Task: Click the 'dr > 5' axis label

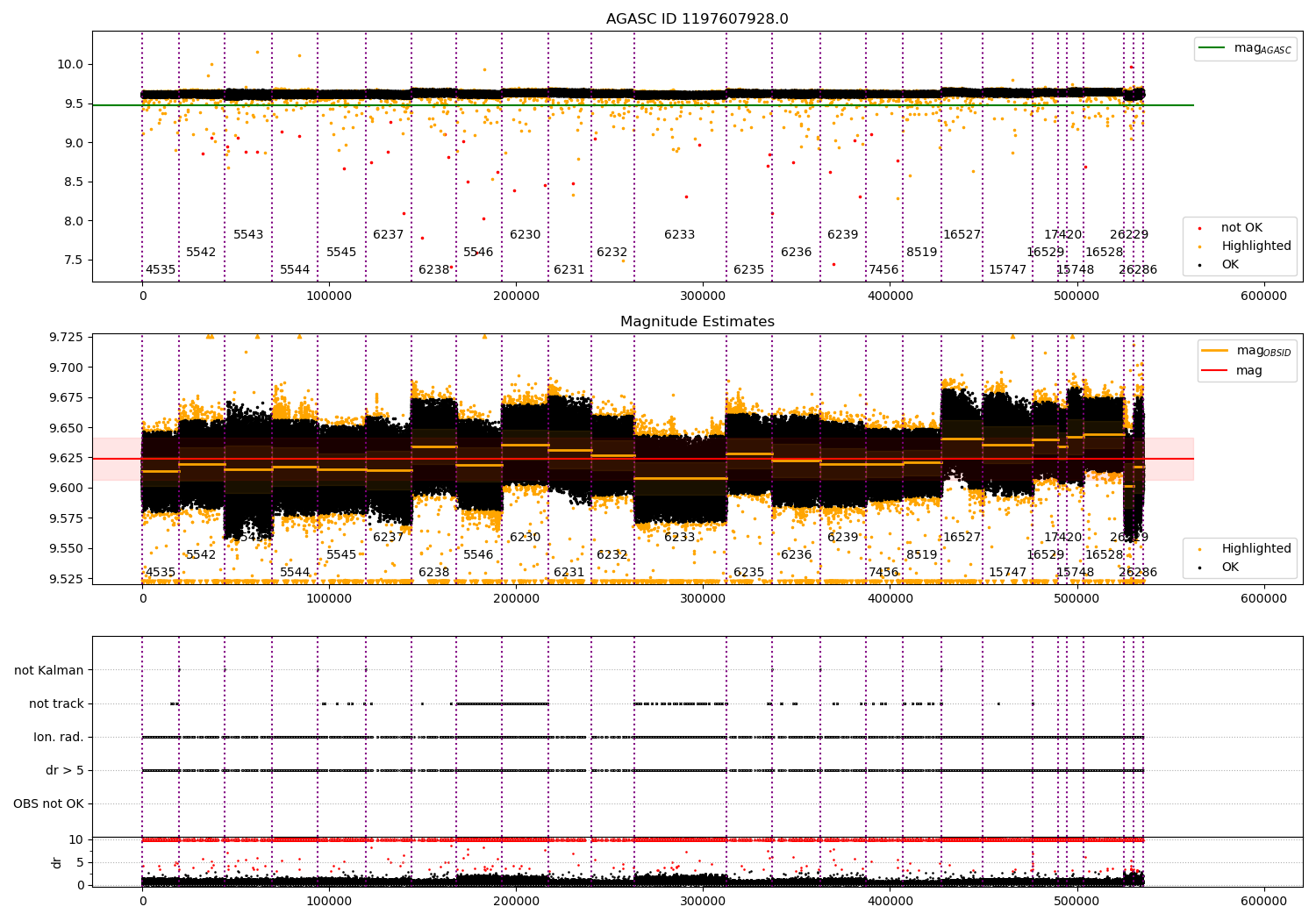Action: pyautogui.click(x=65, y=771)
